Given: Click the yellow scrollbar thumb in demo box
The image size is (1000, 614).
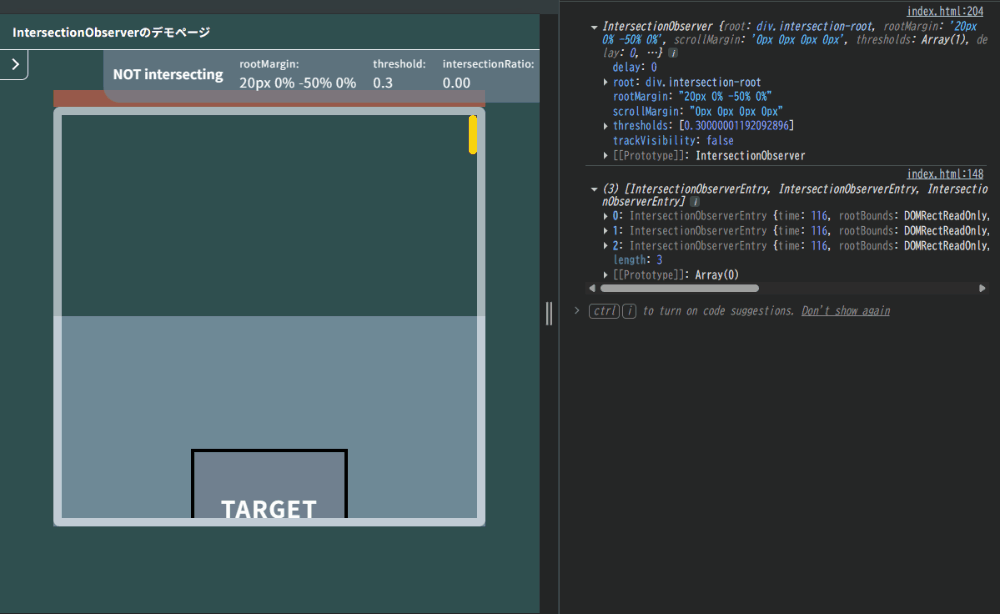Looking at the screenshot, I should (473, 135).
